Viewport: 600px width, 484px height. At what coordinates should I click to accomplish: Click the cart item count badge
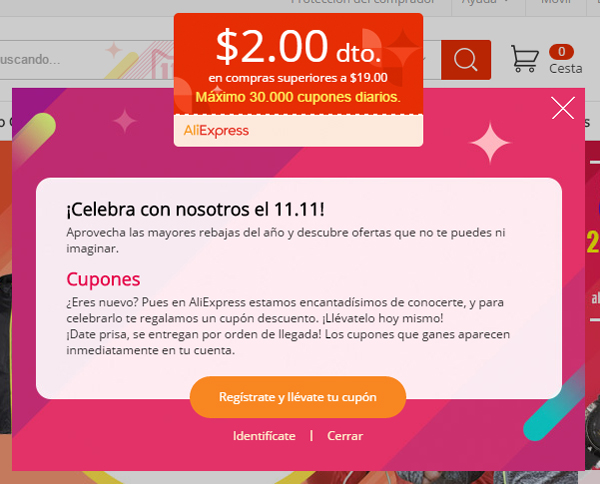pos(561,52)
